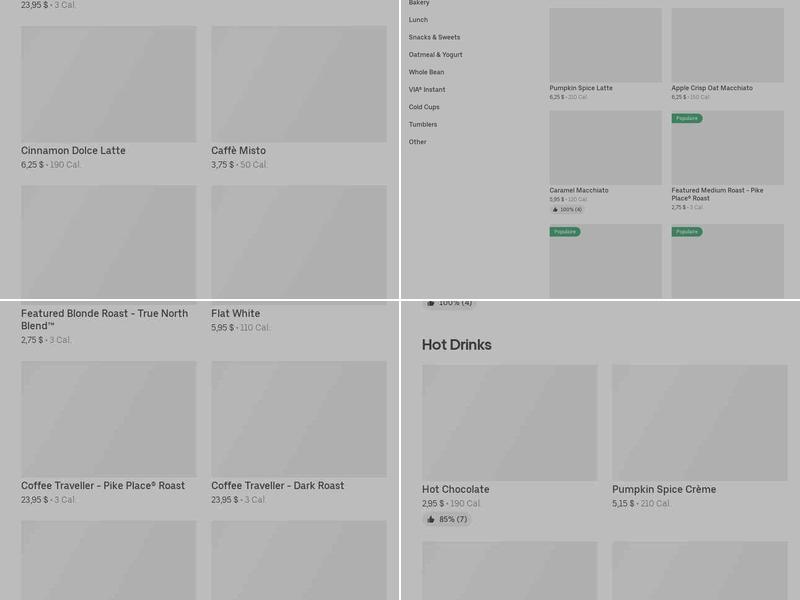This screenshot has height=600, width=800.
Task: Open the Coffee Traveller - Pike Place Roast title
Action: (103, 486)
